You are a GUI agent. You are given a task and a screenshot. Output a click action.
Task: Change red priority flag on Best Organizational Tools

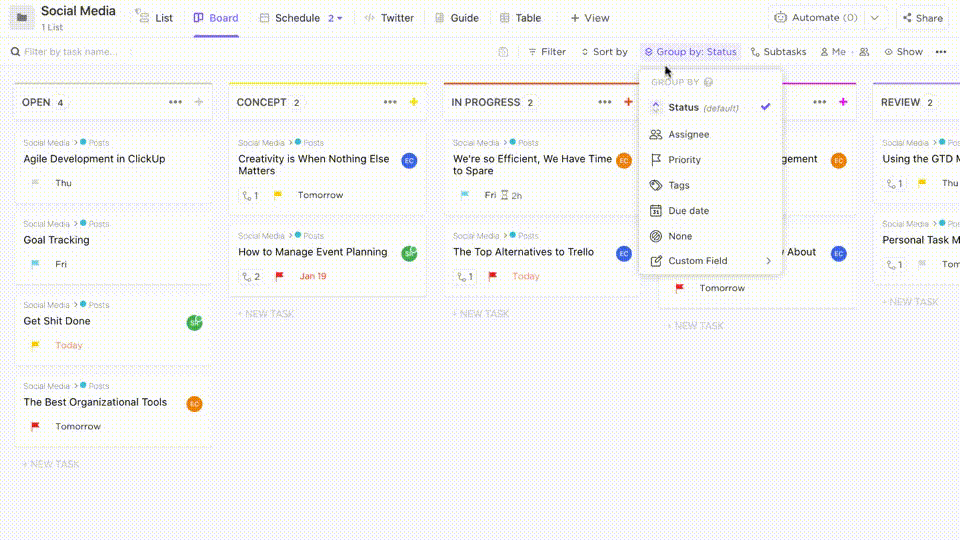pyautogui.click(x=36, y=426)
